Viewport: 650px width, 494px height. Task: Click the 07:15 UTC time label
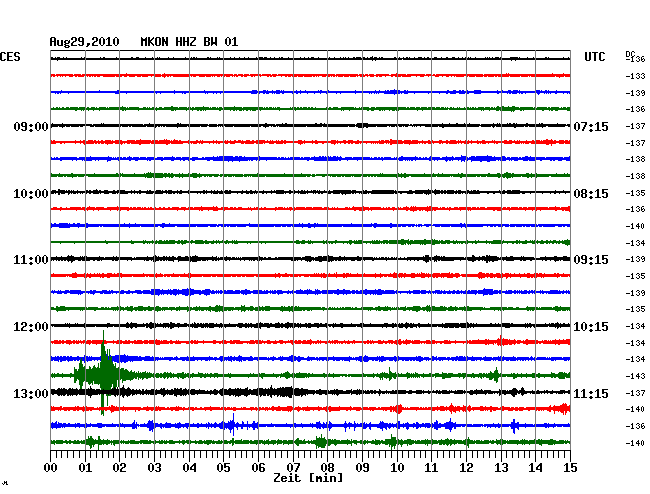tap(591, 126)
